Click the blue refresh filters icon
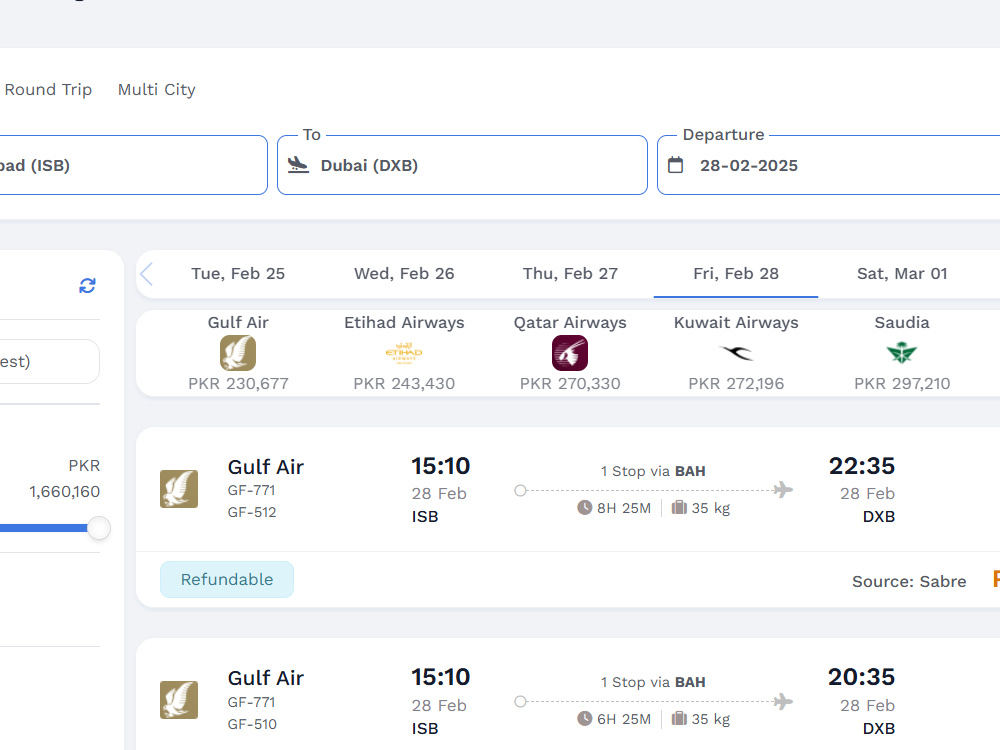This screenshot has height=750, width=1000. pyautogui.click(x=87, y=286)
